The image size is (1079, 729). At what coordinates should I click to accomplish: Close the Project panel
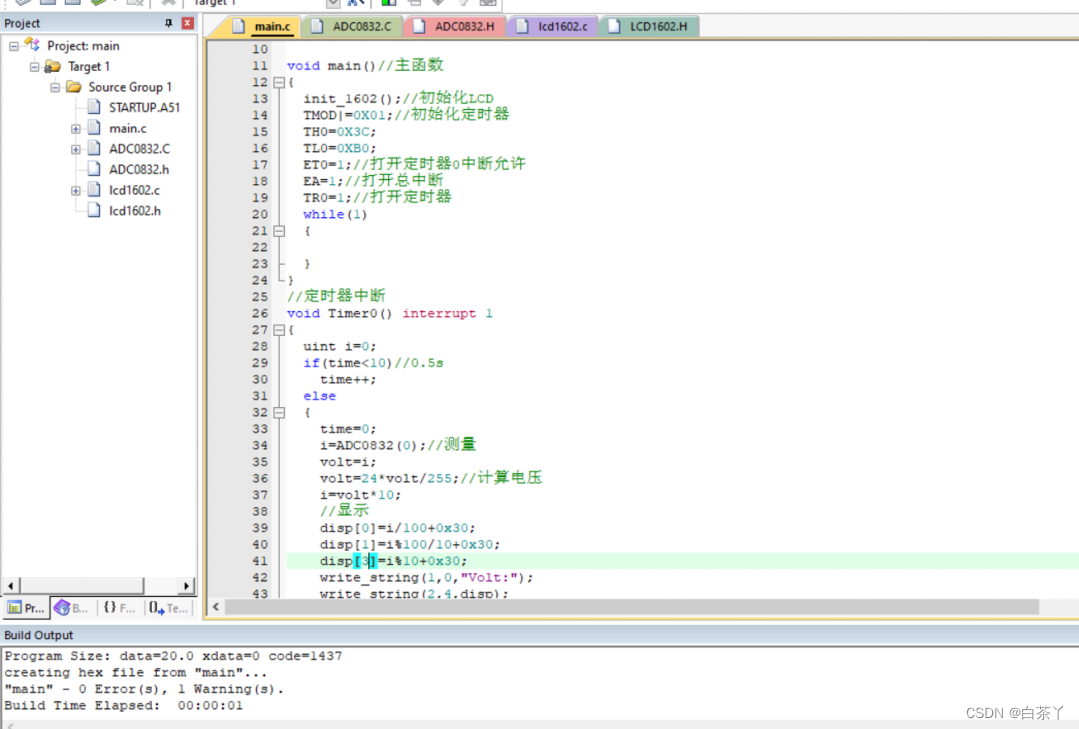(187, 23)
